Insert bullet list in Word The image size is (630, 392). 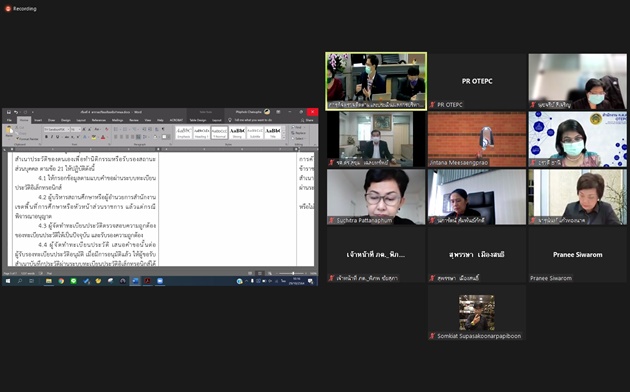116,129
